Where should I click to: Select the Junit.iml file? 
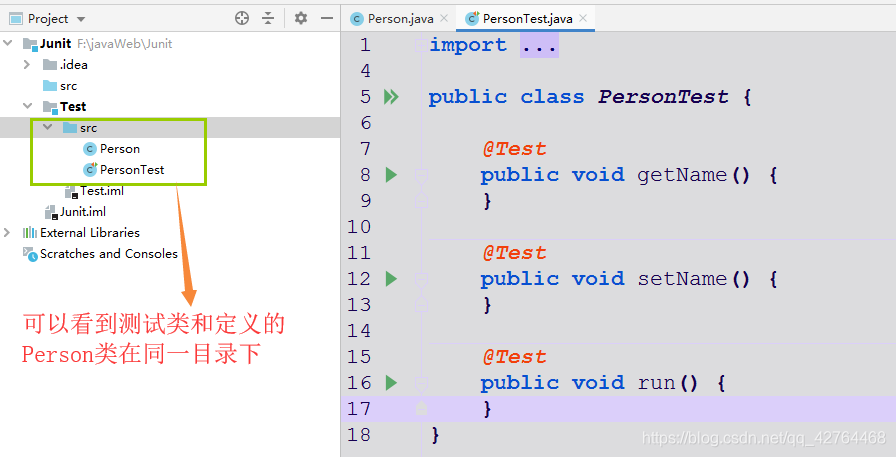point(83,212)
